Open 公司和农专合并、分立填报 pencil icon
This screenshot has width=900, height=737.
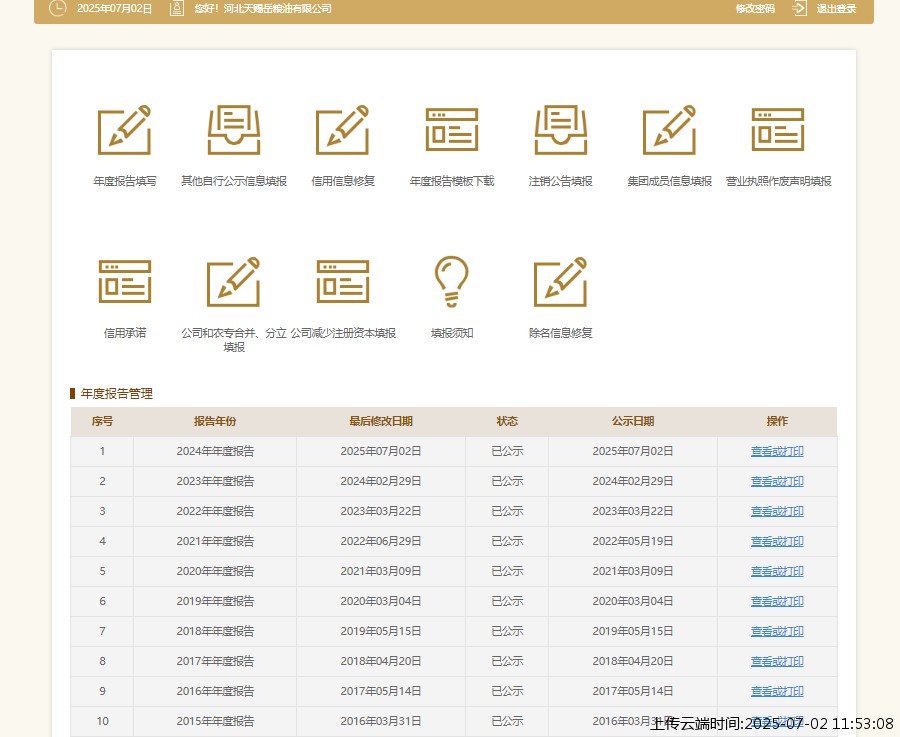click(x=234, y=282)
